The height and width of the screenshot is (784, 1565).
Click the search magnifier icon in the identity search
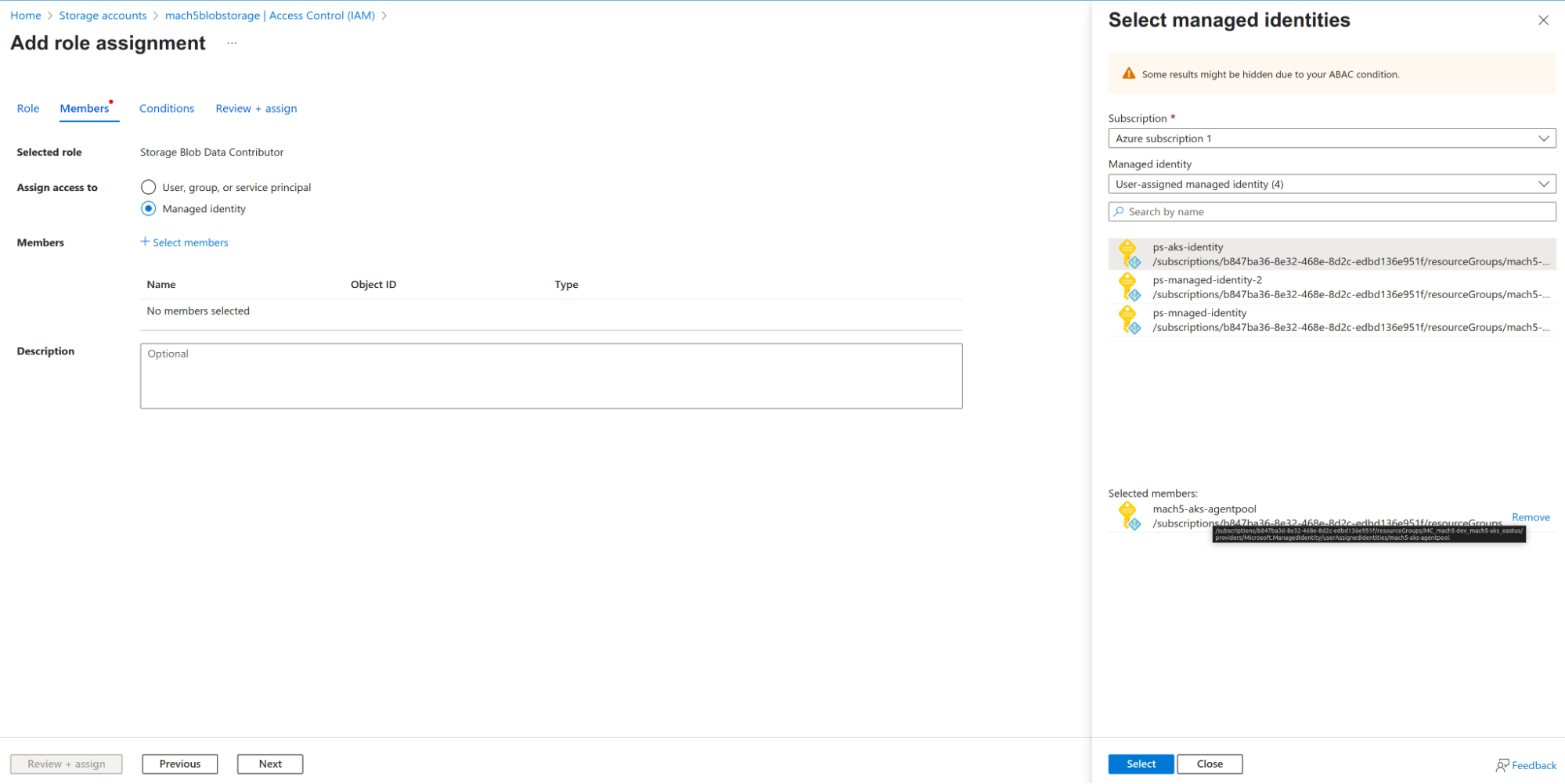pyautogui.click(x=1118, y=211)
